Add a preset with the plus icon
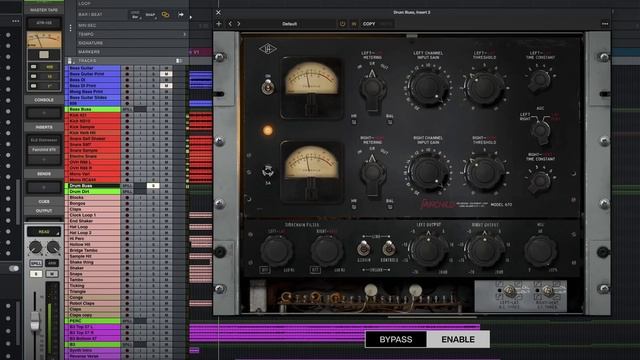This screenshot has width=640, height=360. [219, 24]
